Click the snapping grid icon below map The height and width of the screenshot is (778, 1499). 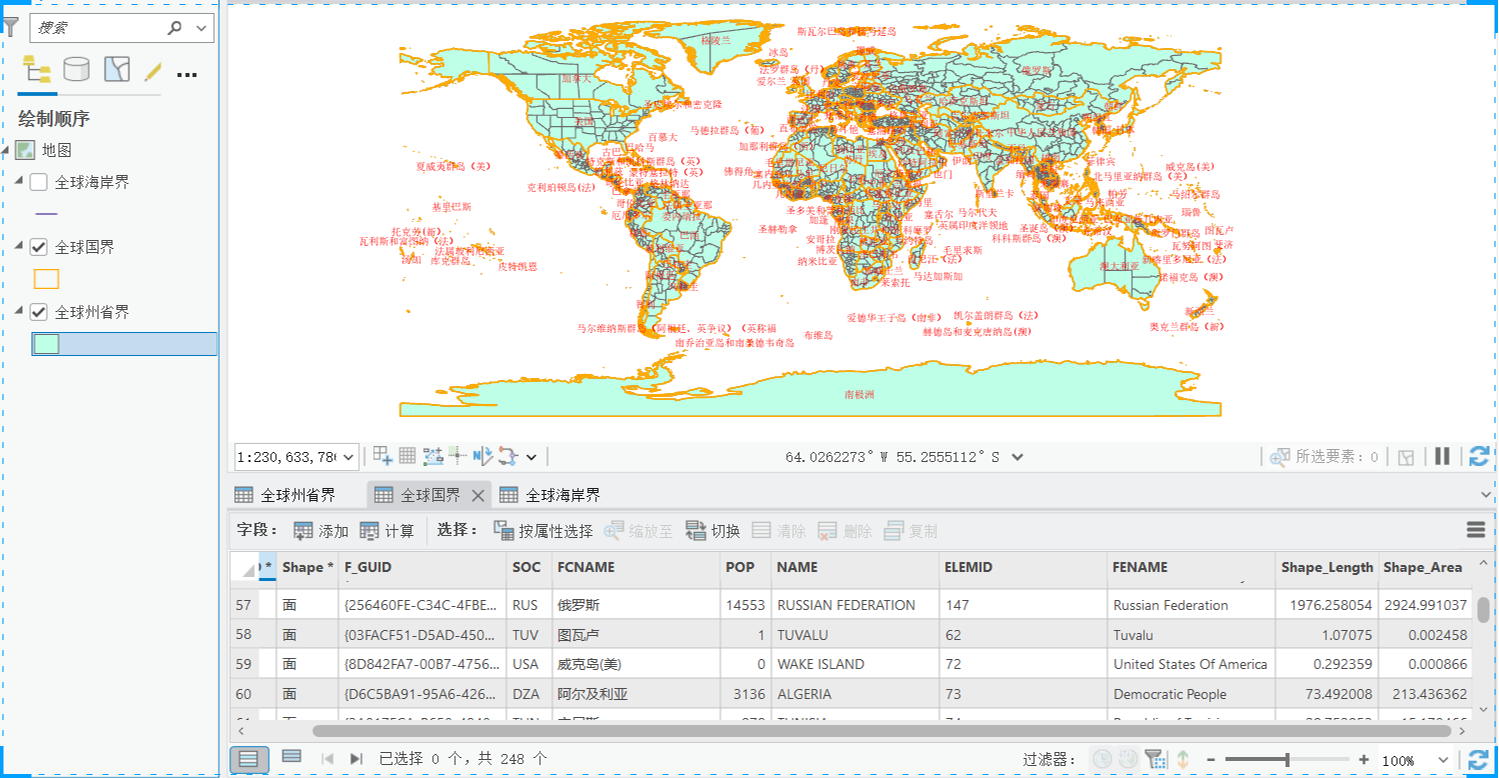(x=407, y=456)
